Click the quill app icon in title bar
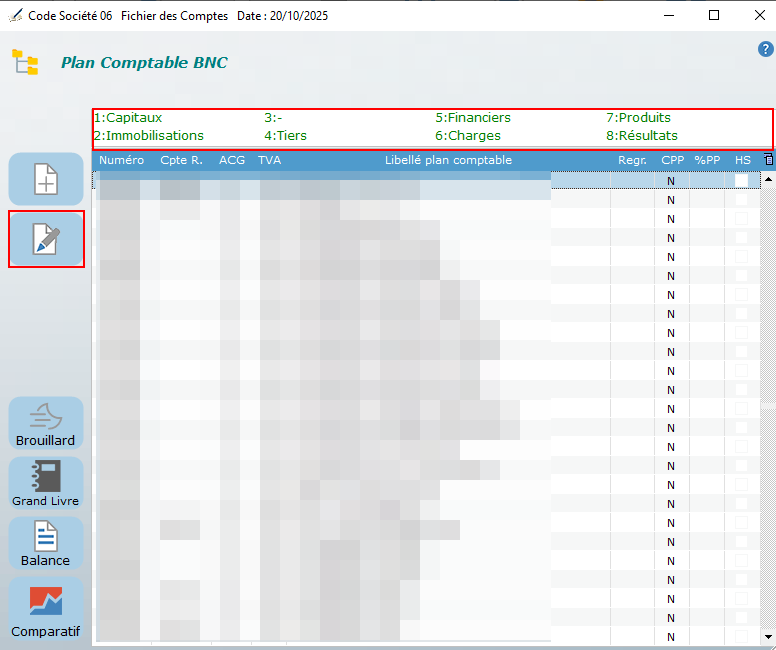776x650 pixels. point(15,15)
